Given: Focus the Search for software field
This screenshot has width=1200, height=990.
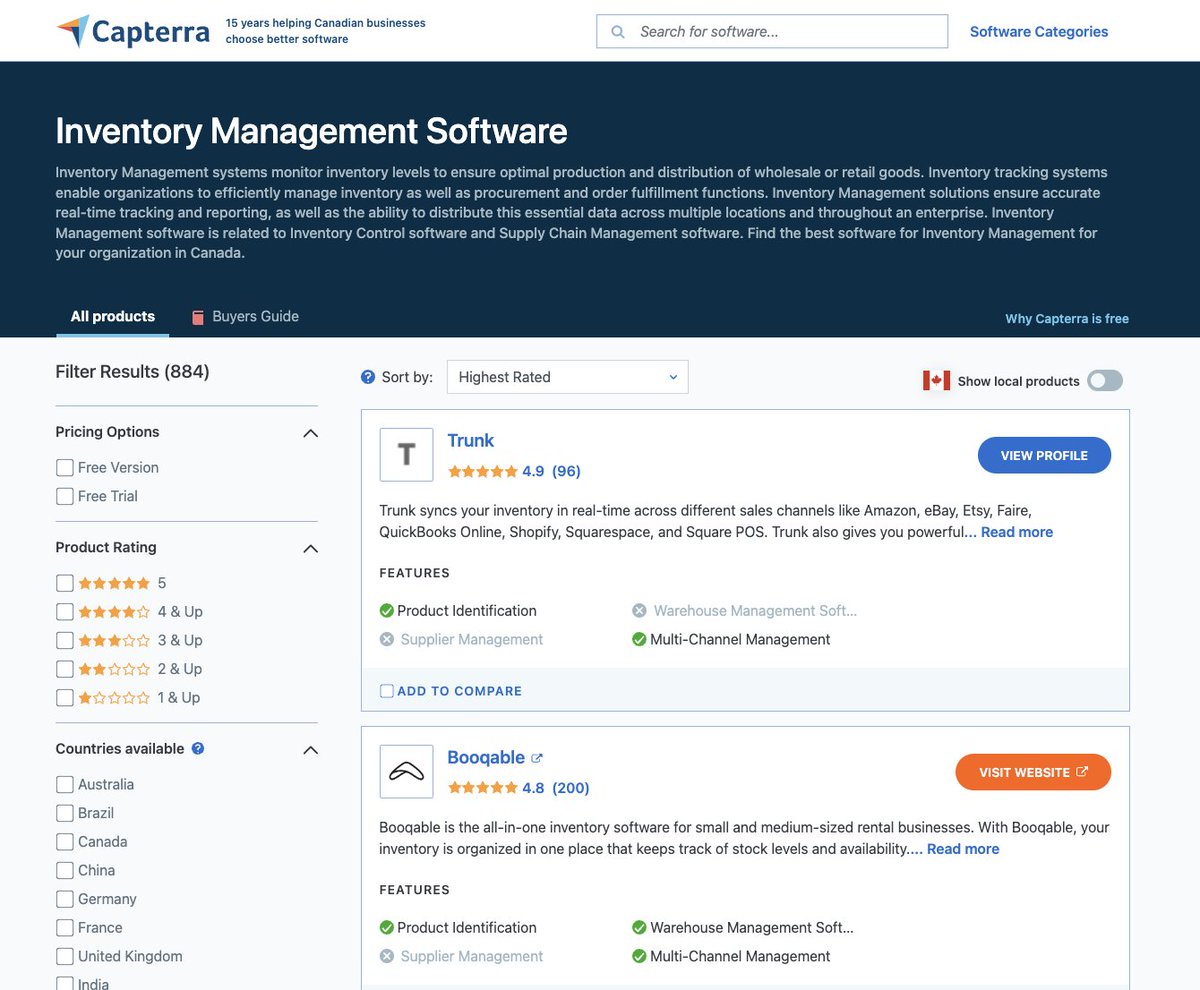Looking at the screenshot, I should (x=772, y=32).
